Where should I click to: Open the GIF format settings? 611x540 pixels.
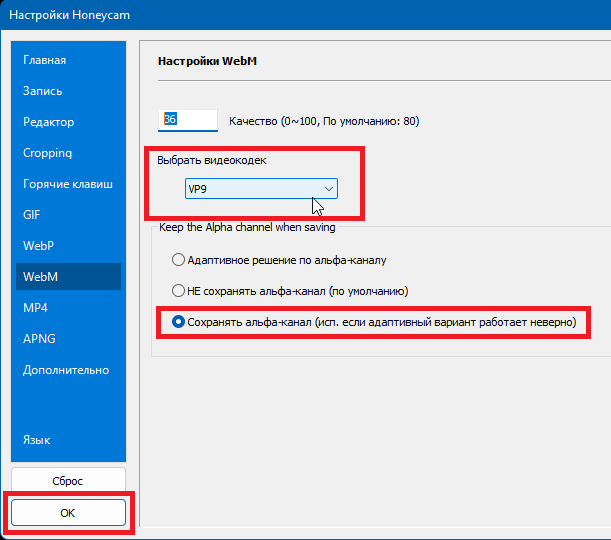31,215
